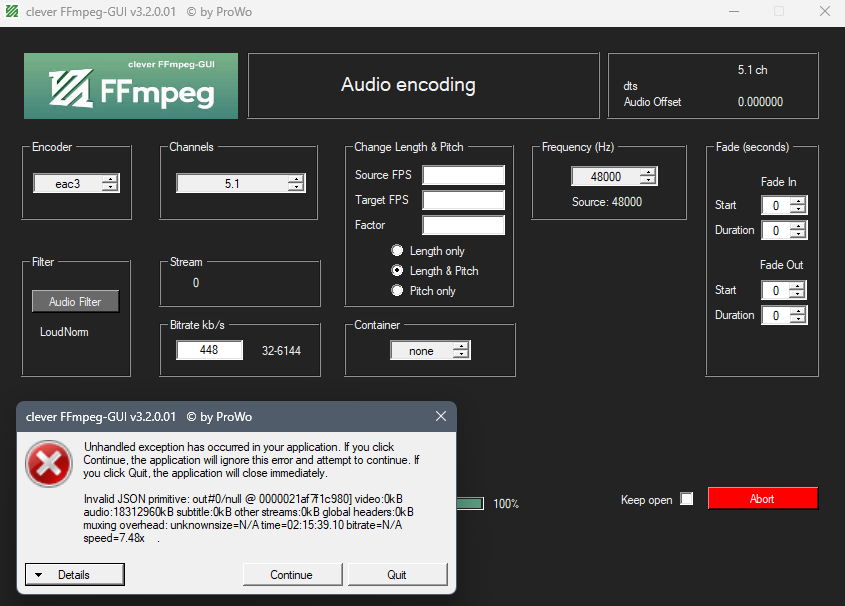Screen dimensions: 845x606
Task: Open the Channels 5.1 selector
Action: tap(241, 183)
